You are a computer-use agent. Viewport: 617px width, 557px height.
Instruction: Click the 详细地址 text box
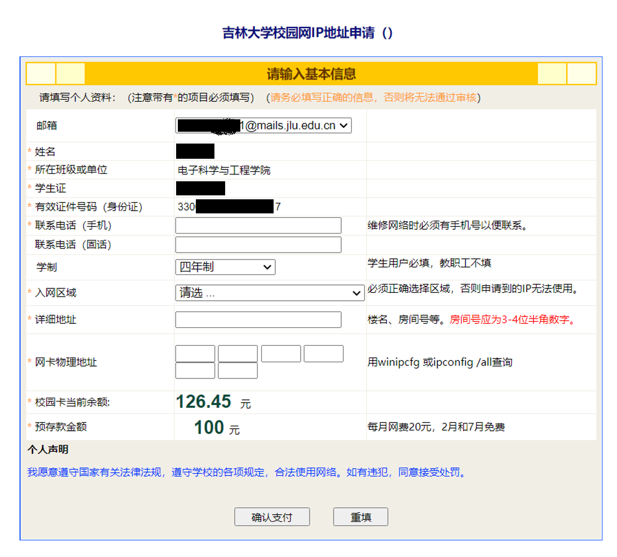point(258,320)
